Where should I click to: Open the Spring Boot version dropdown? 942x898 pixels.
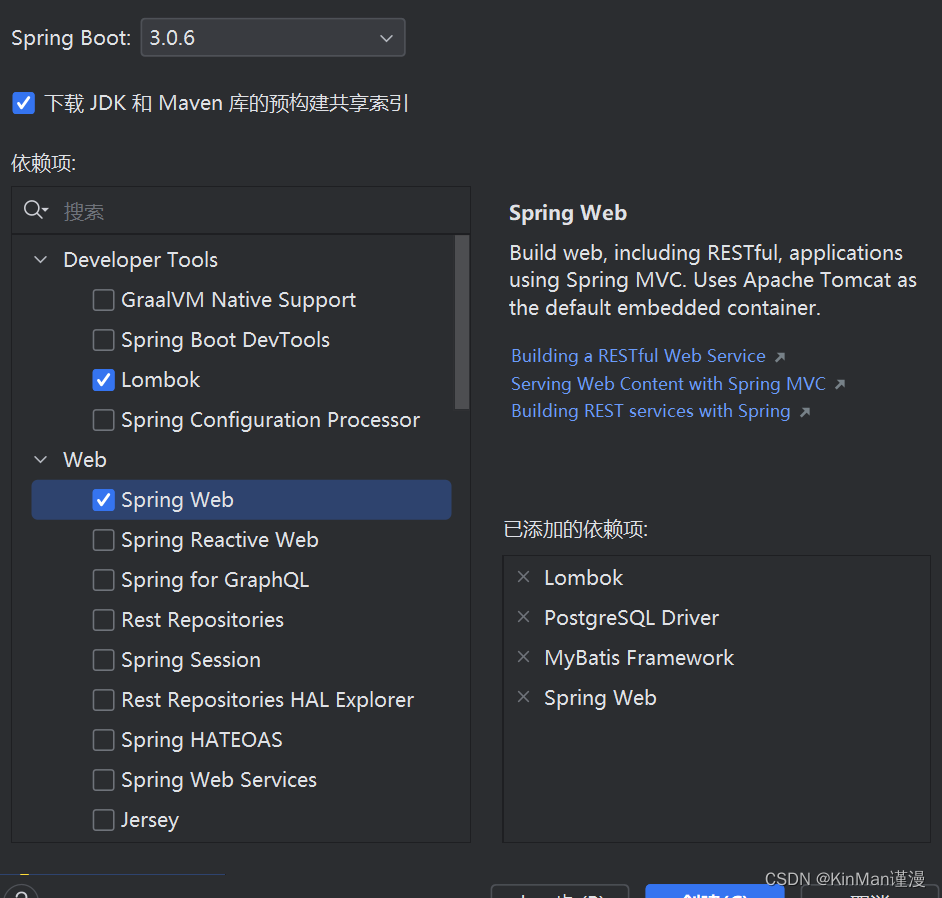273,38
